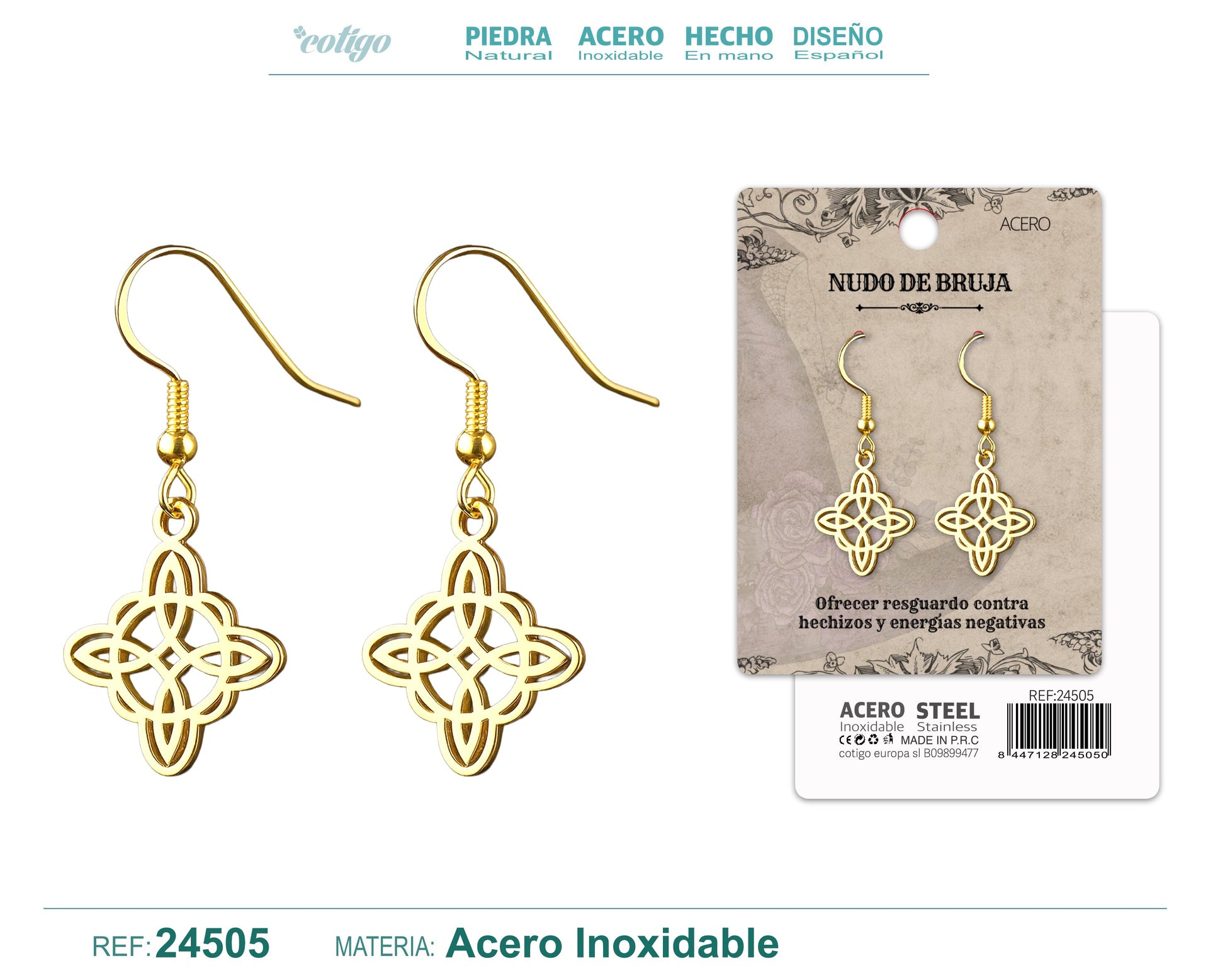The image size is (1225, 980).
Task: Click the HECHO En mano label
Action: point(729,43)
